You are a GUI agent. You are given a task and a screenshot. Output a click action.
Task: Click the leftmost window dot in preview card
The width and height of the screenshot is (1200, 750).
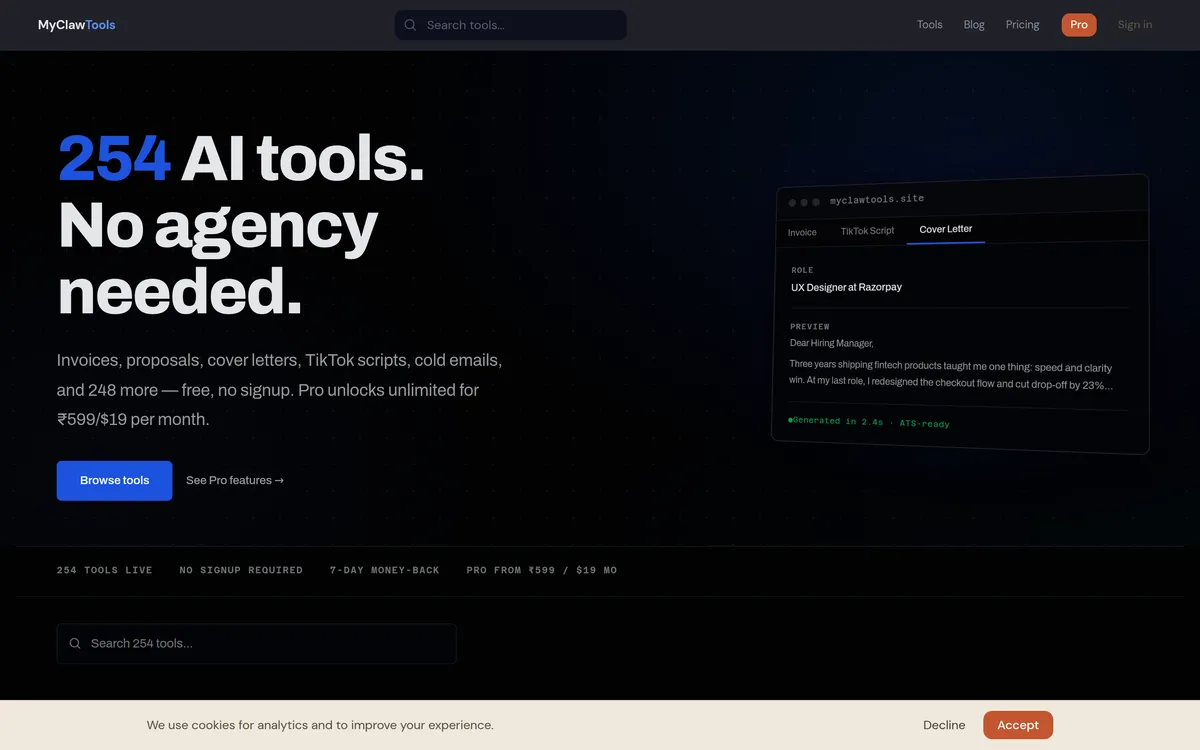pyautogui.click(x=791, y=201)
